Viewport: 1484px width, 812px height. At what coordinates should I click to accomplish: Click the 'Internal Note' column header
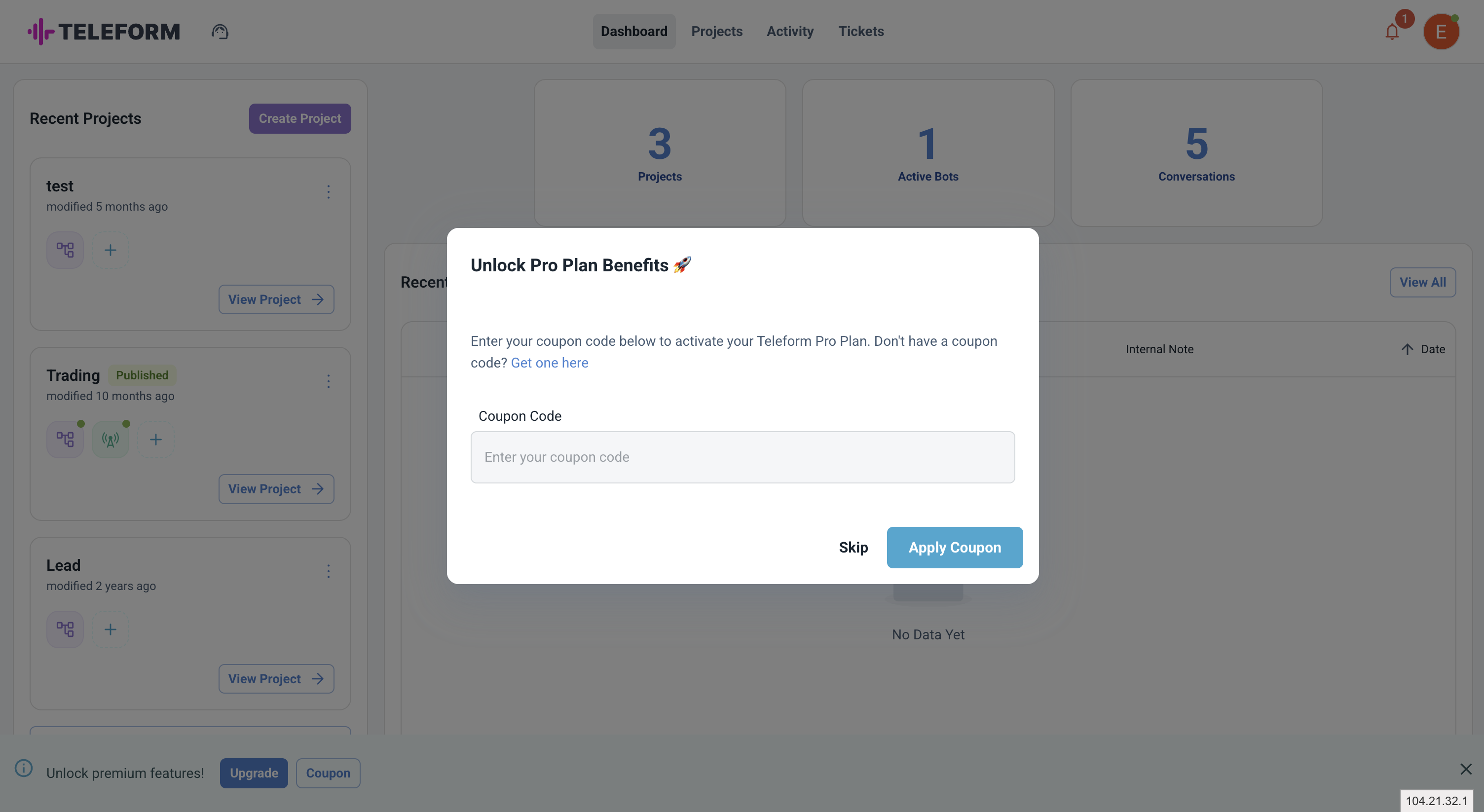pyautogui.click(x=1159, y=349)
